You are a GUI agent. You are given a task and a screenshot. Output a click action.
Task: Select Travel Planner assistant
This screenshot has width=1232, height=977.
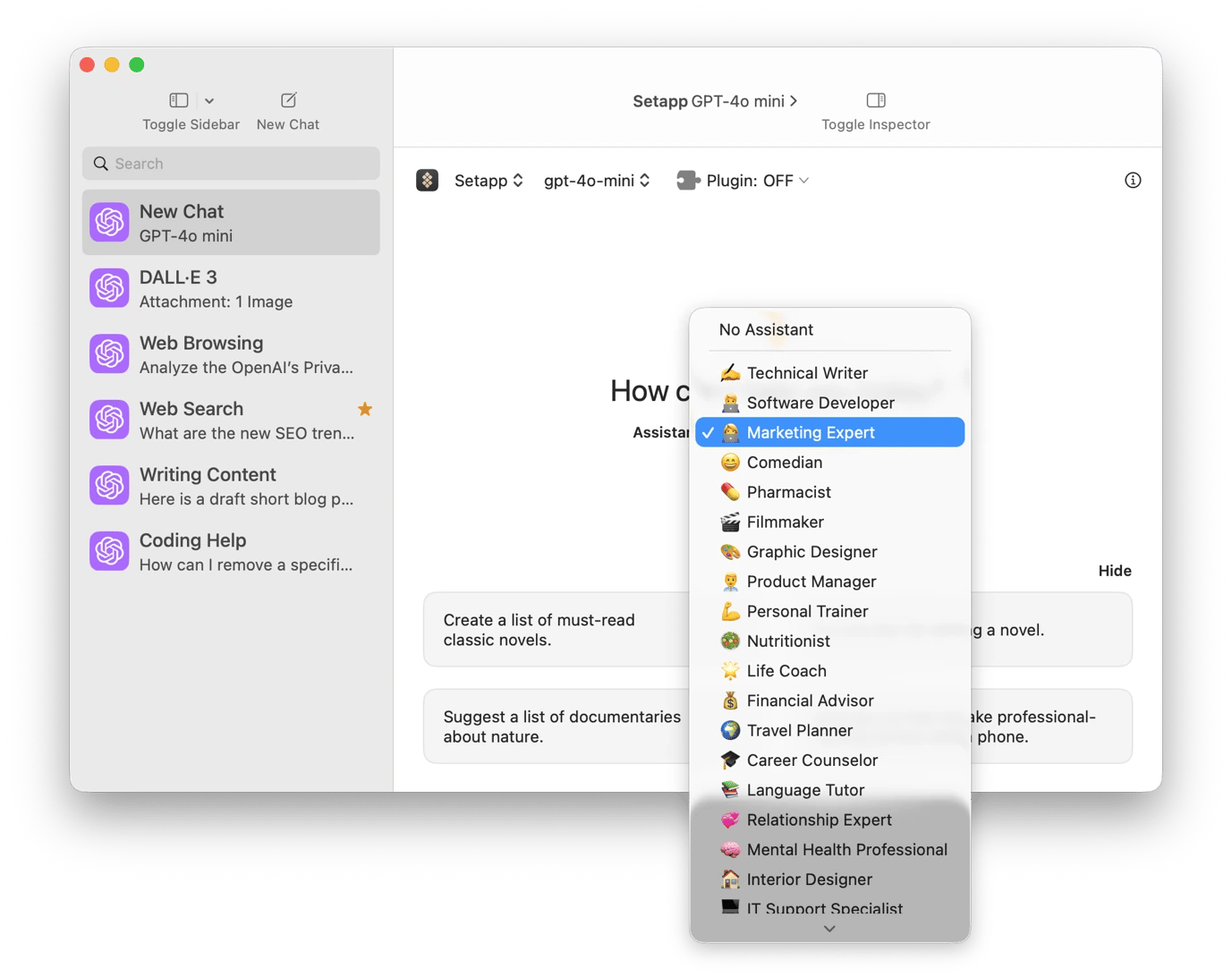tap(829, 731)
